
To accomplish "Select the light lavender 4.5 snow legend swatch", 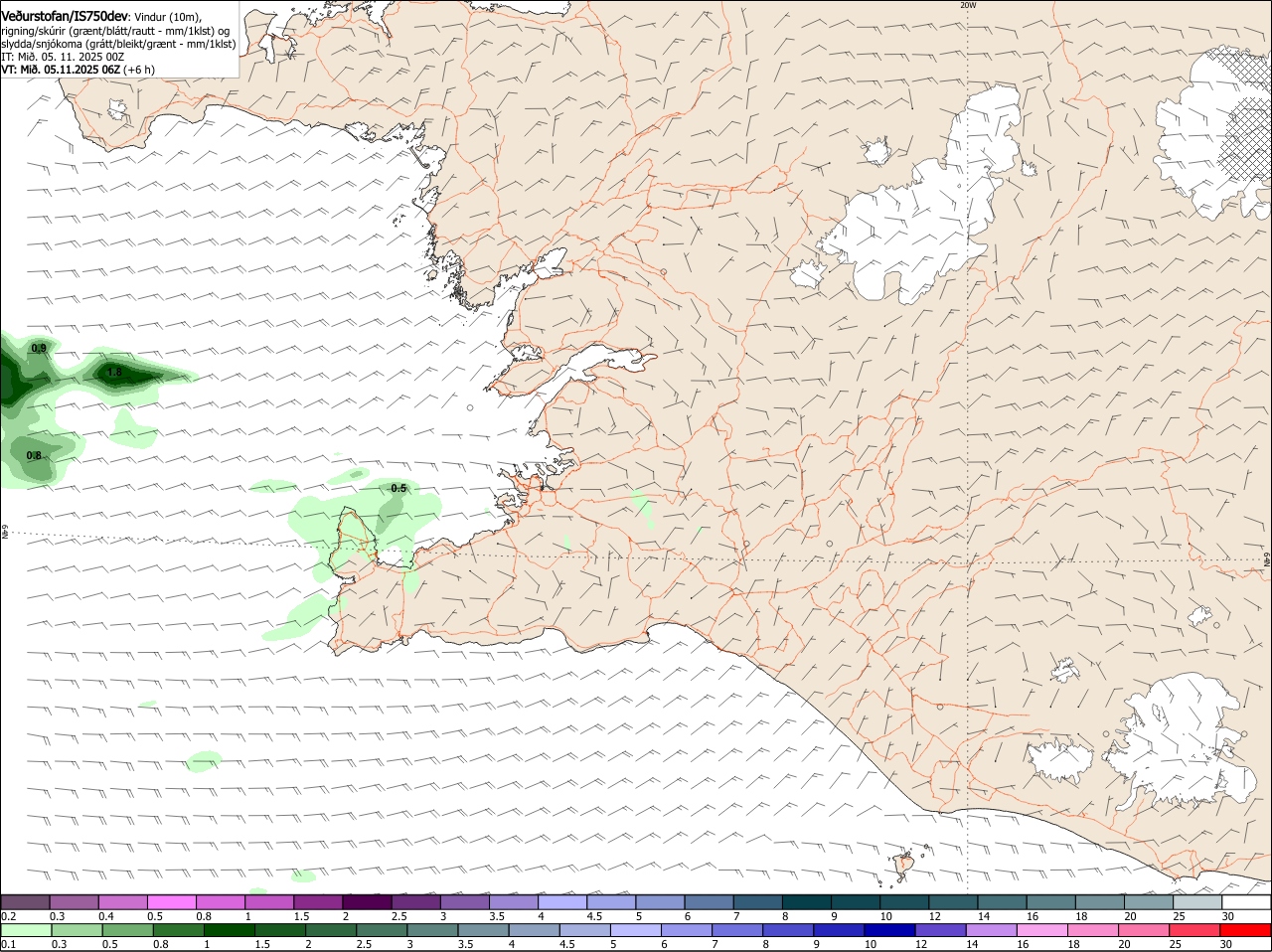I will pos(611,902).
